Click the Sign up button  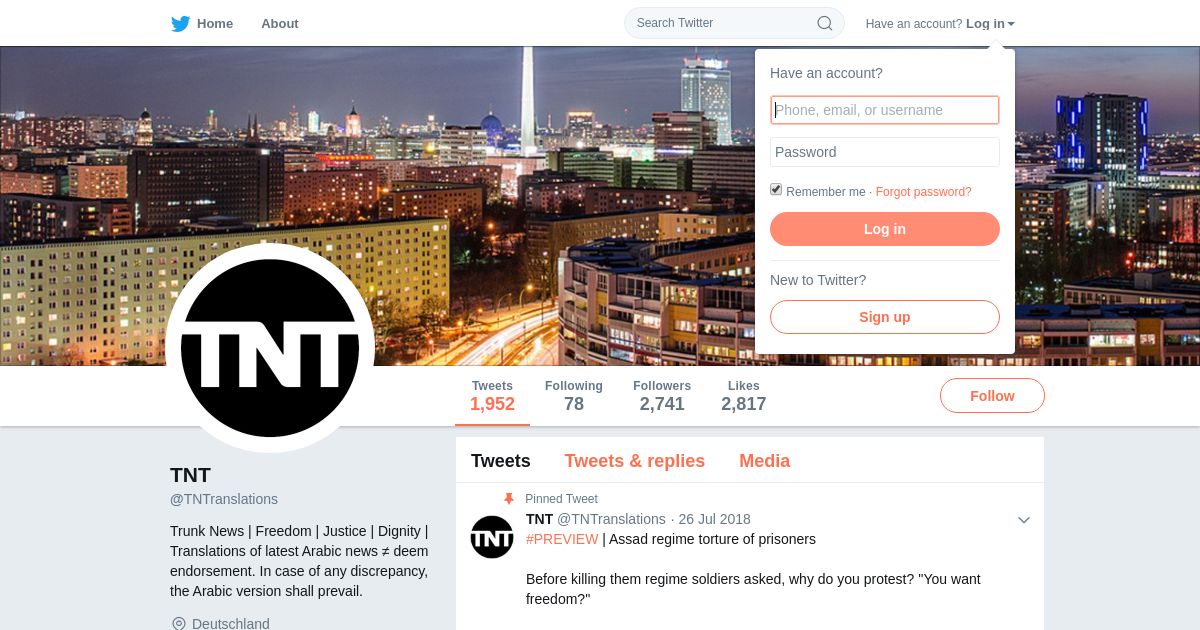[885, 317]
